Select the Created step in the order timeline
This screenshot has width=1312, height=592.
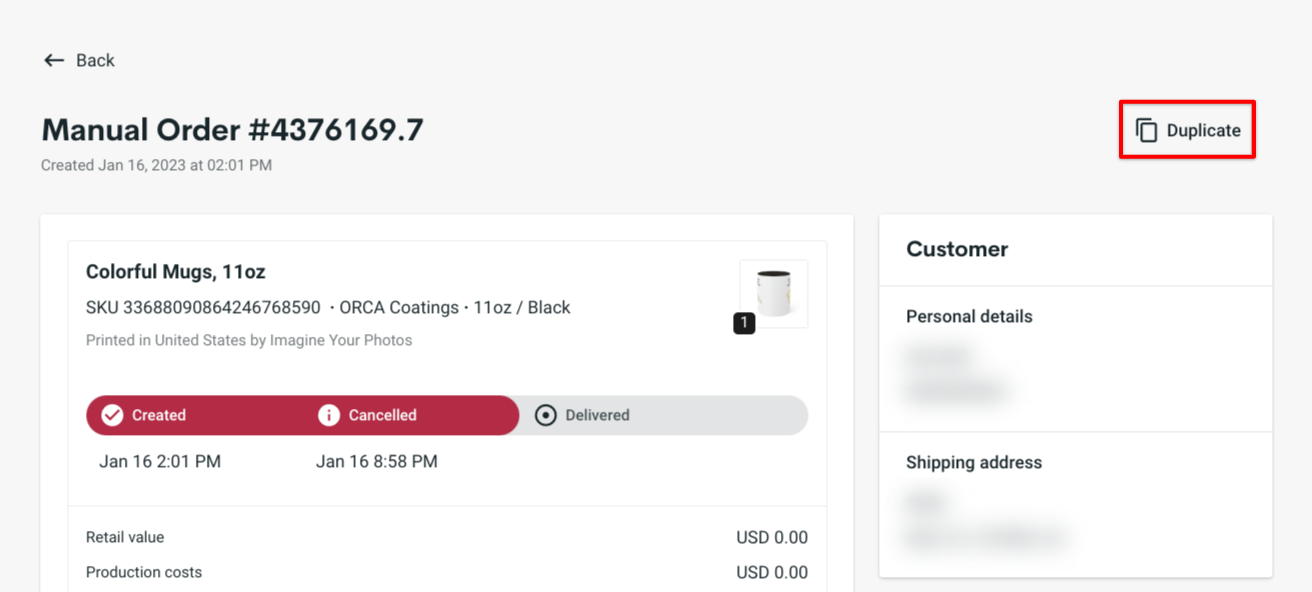pos(160,414)
